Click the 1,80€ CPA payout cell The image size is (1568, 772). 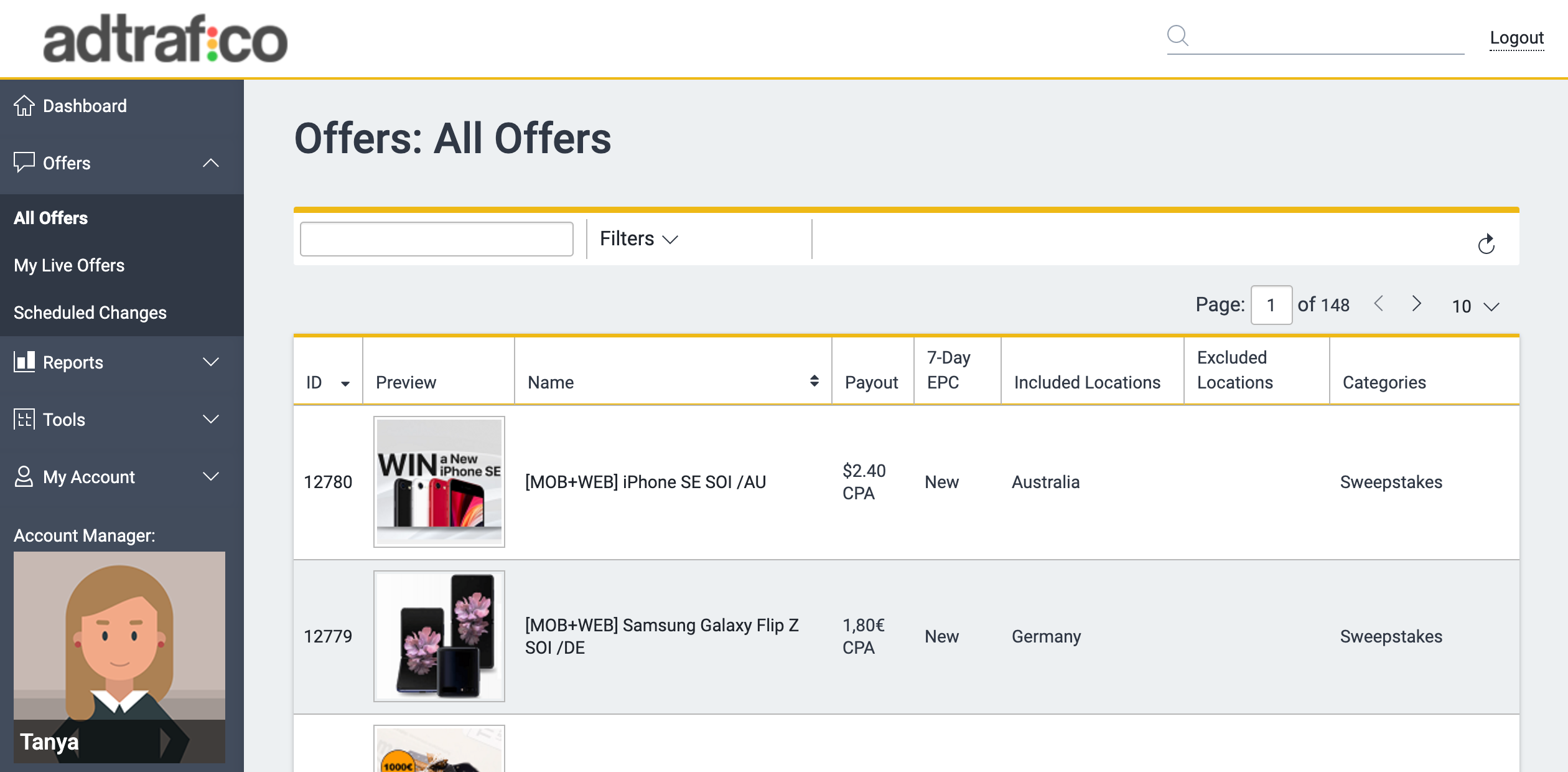click(863, 636)
